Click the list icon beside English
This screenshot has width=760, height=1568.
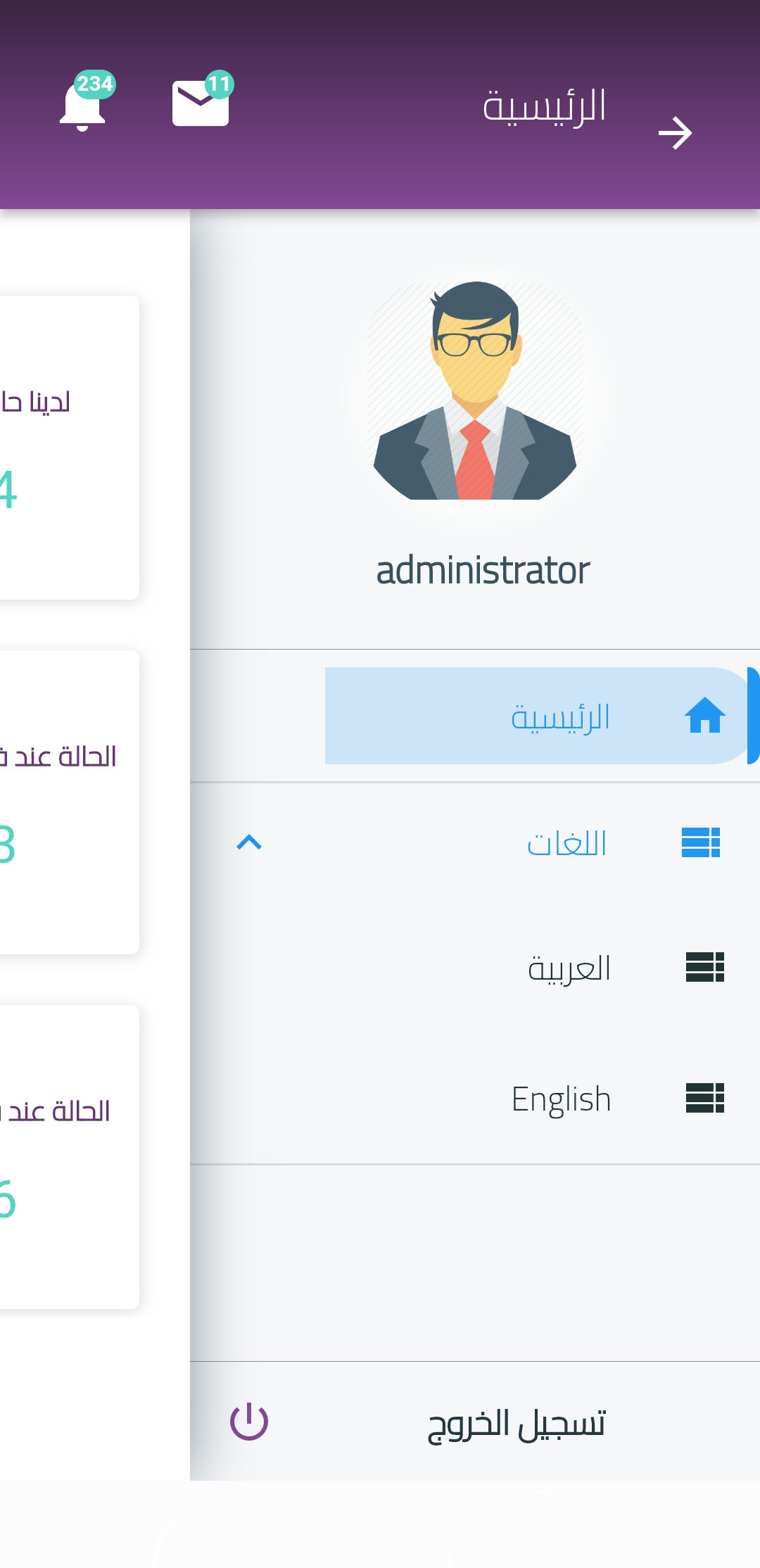tap(704, 1098)
